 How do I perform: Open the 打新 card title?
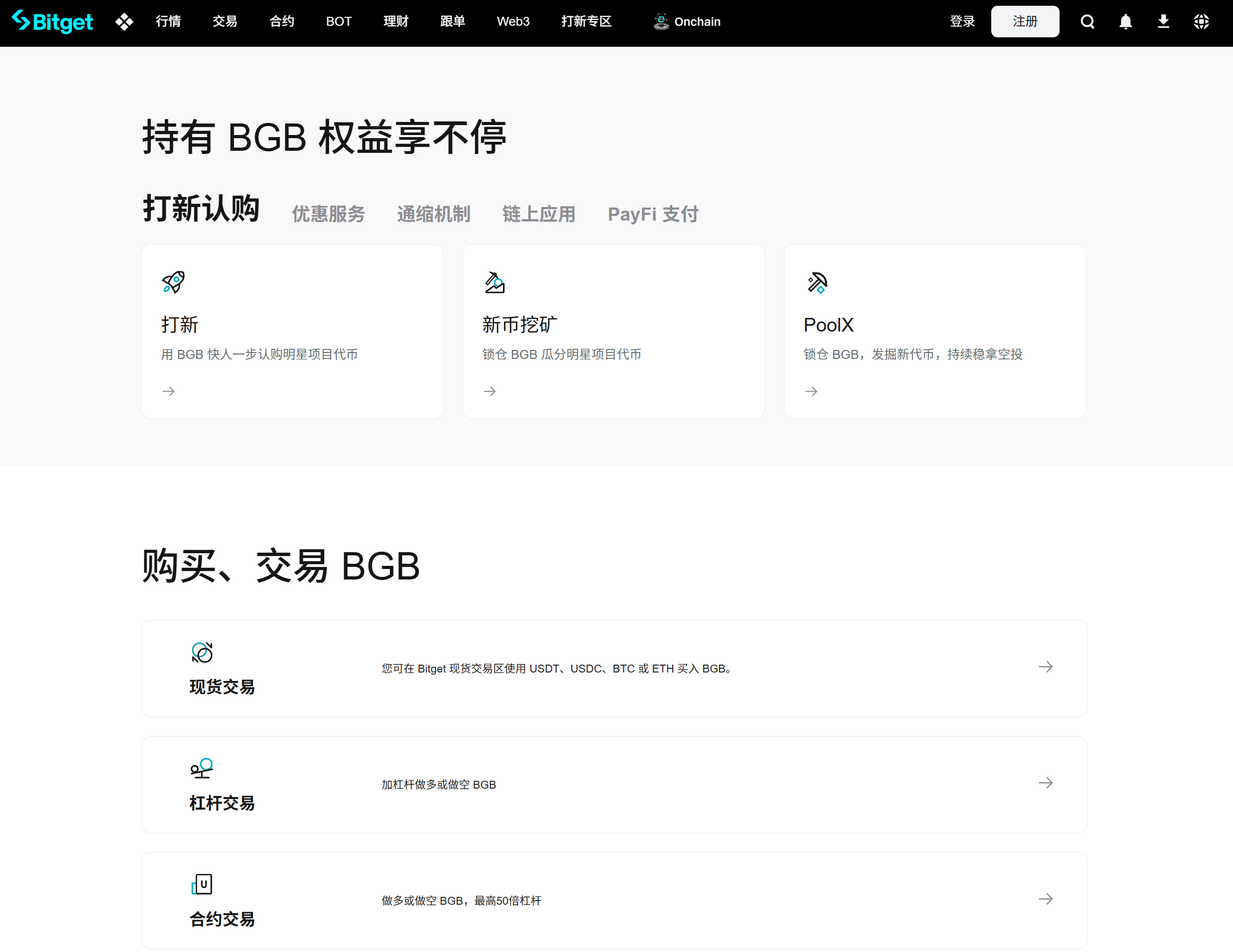180,325
